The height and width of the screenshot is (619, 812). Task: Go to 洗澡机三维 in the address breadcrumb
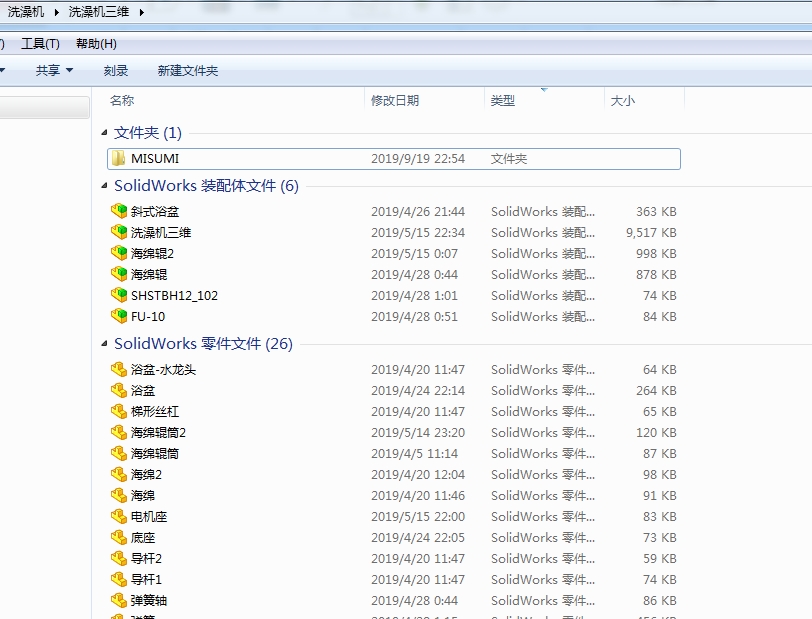99,12
